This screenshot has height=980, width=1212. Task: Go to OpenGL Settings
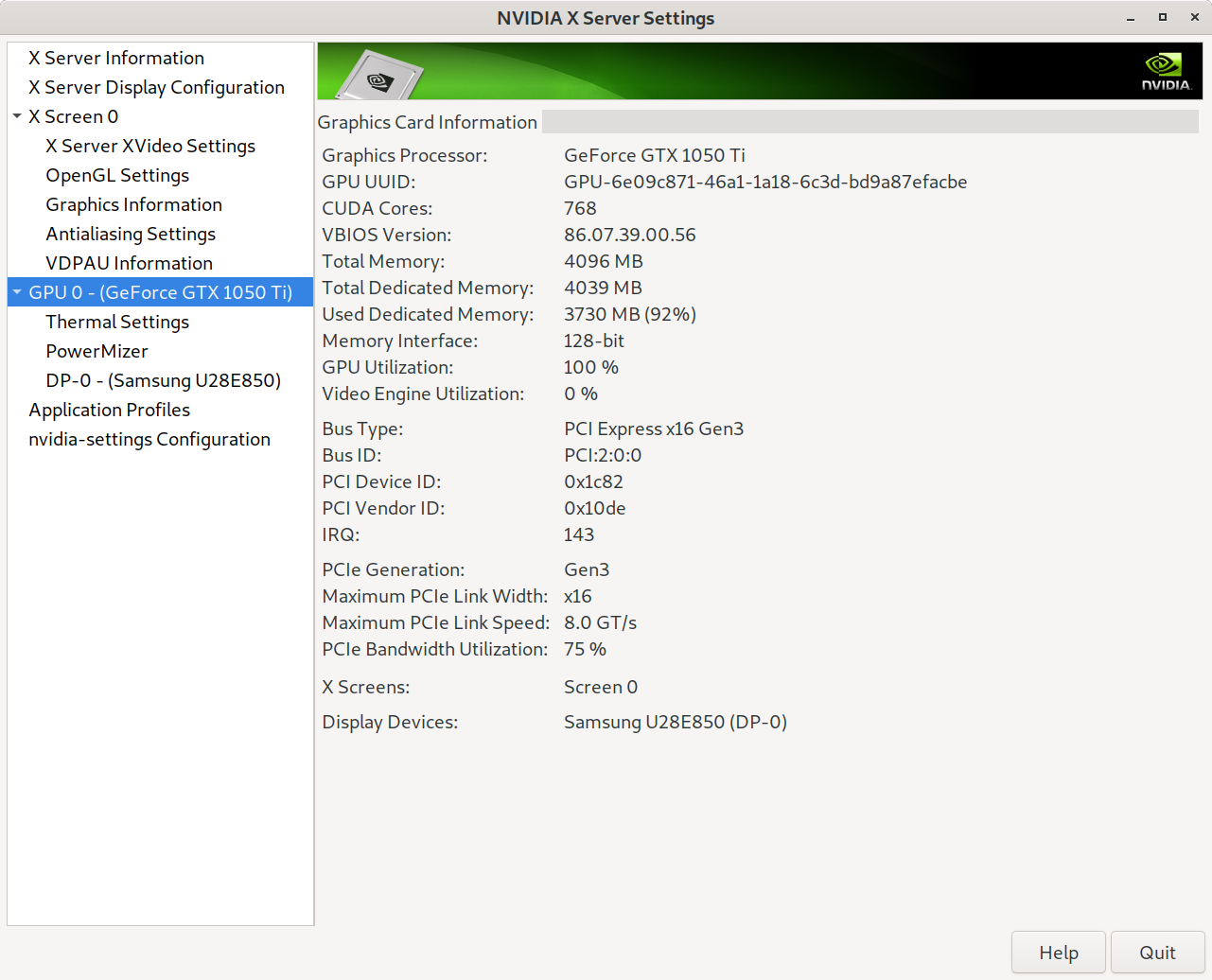(x=117, y=175)
